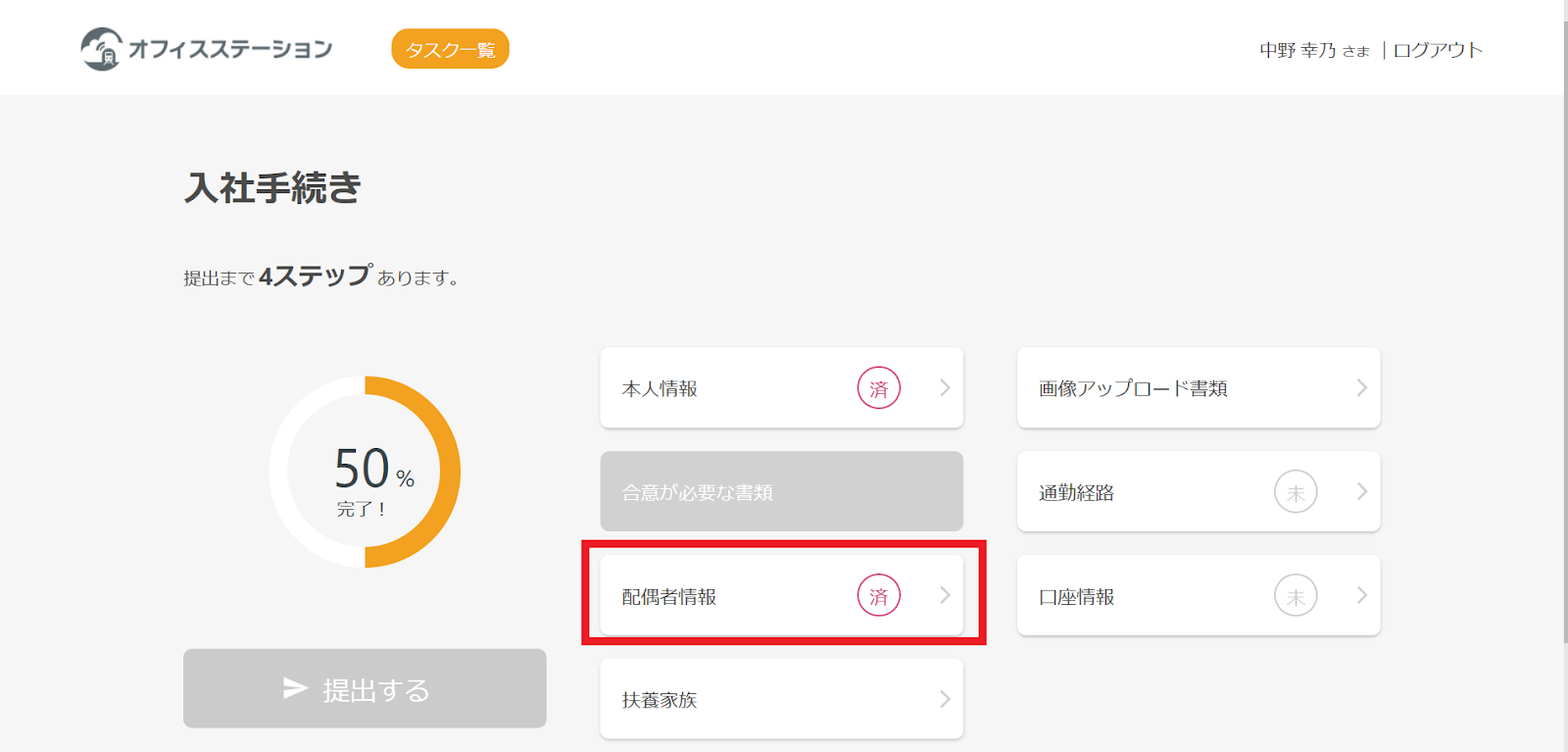Click the 提出する button

365,688
